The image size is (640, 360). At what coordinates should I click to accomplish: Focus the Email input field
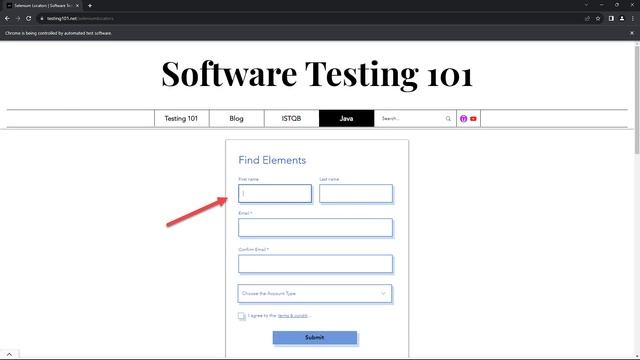[316, 227]
